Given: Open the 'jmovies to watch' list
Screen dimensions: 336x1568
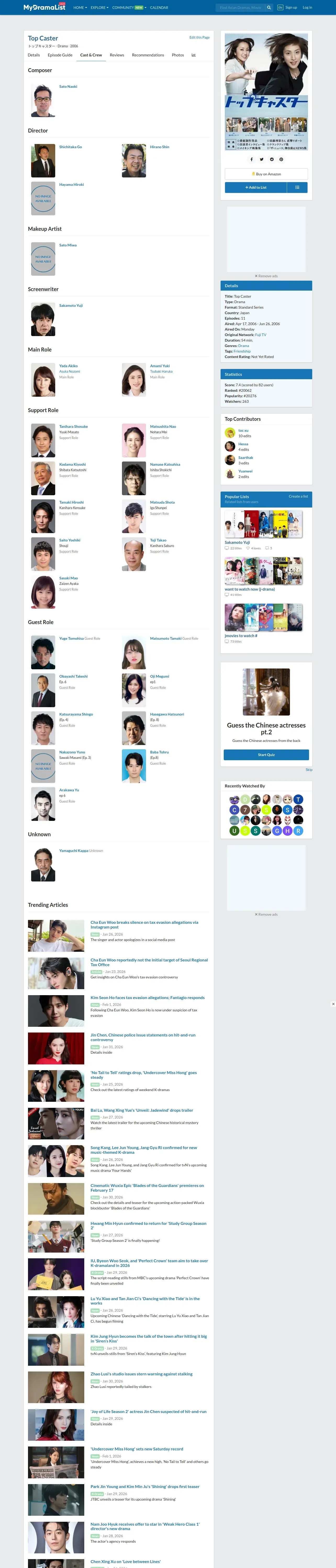Looking at the screenshot, I should [x=241, y=636].
